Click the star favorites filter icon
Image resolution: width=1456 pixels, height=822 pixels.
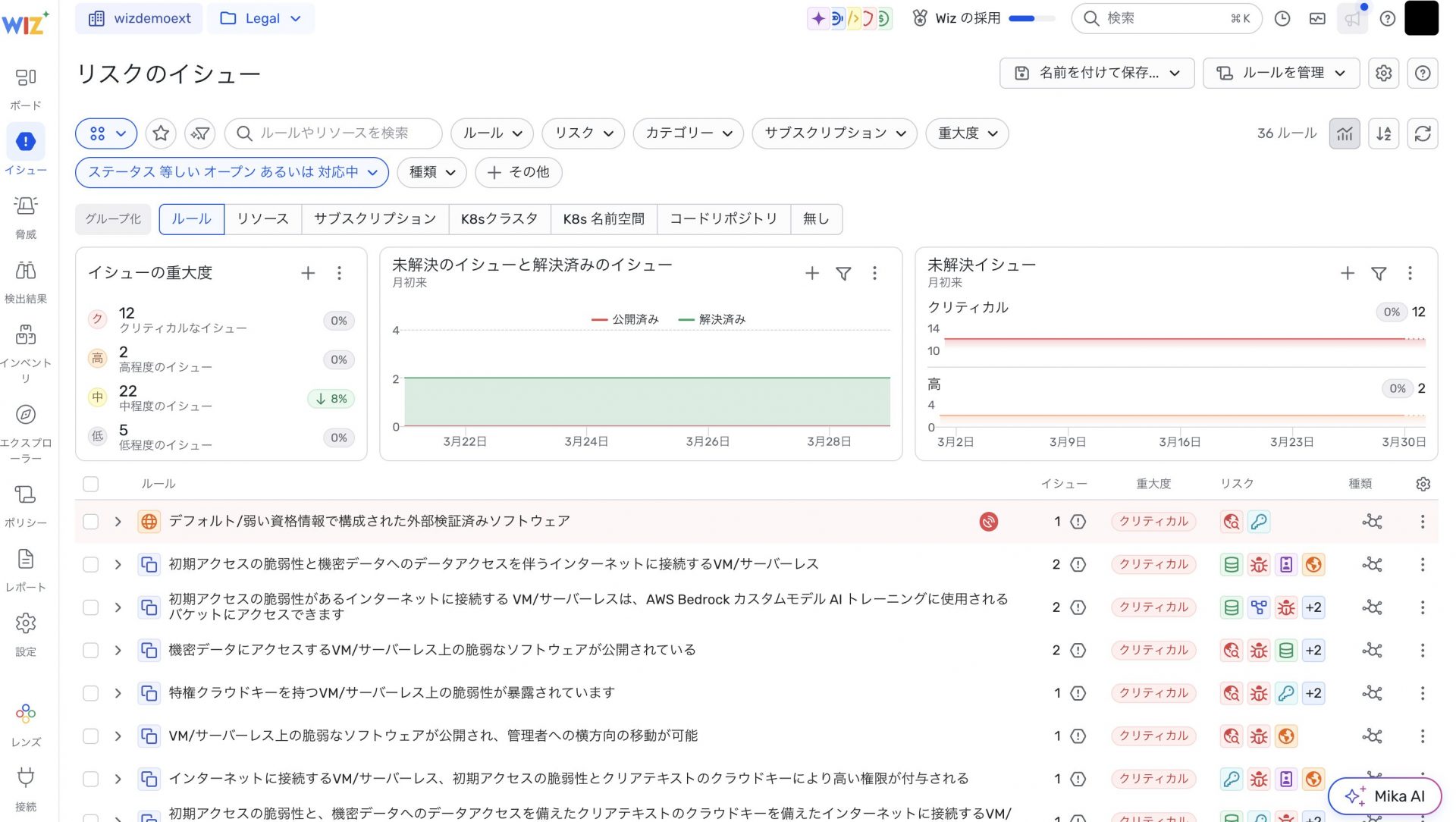coord(161,133)
